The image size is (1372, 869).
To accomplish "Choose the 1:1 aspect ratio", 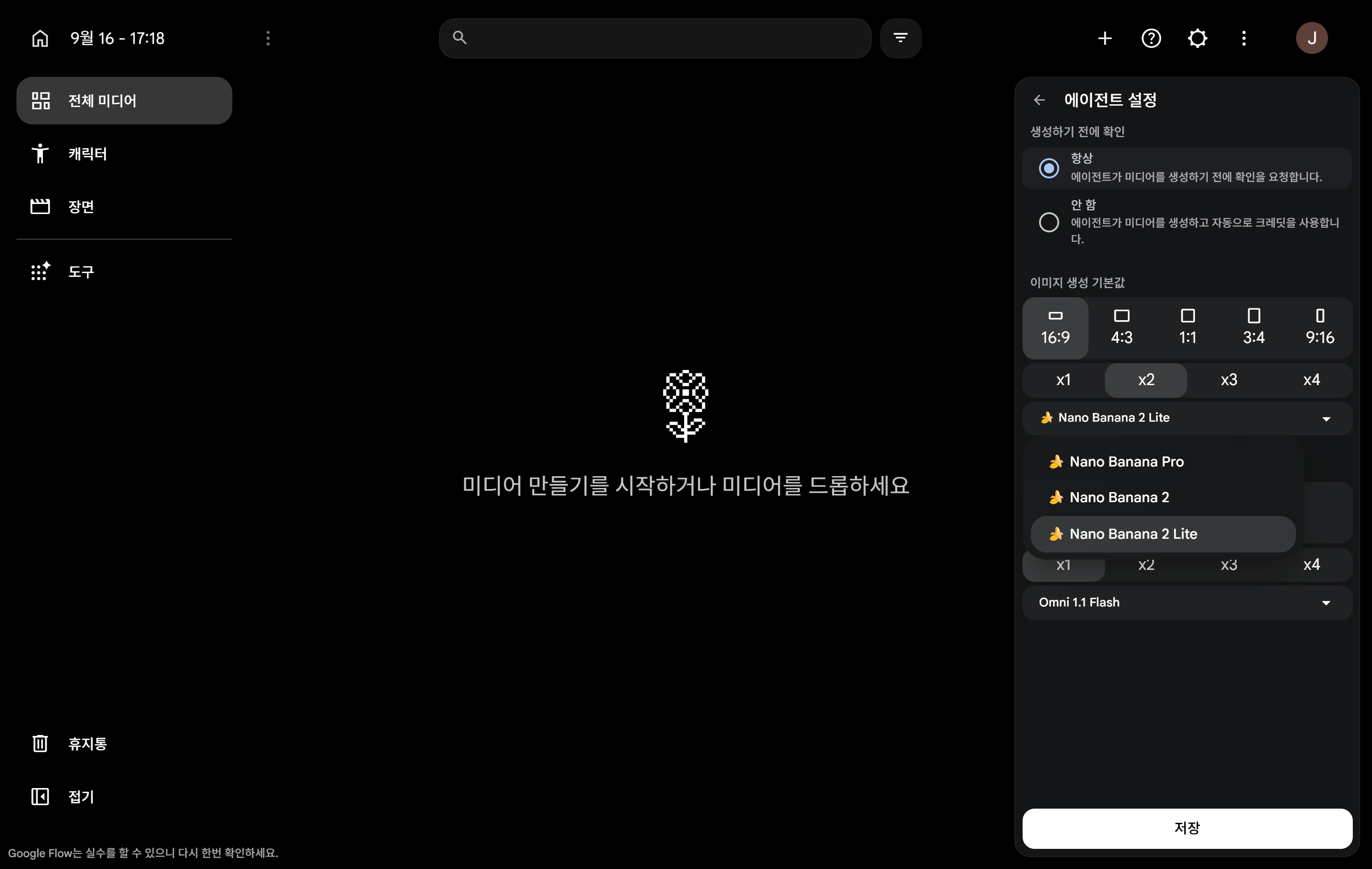I will [1187, 328].
